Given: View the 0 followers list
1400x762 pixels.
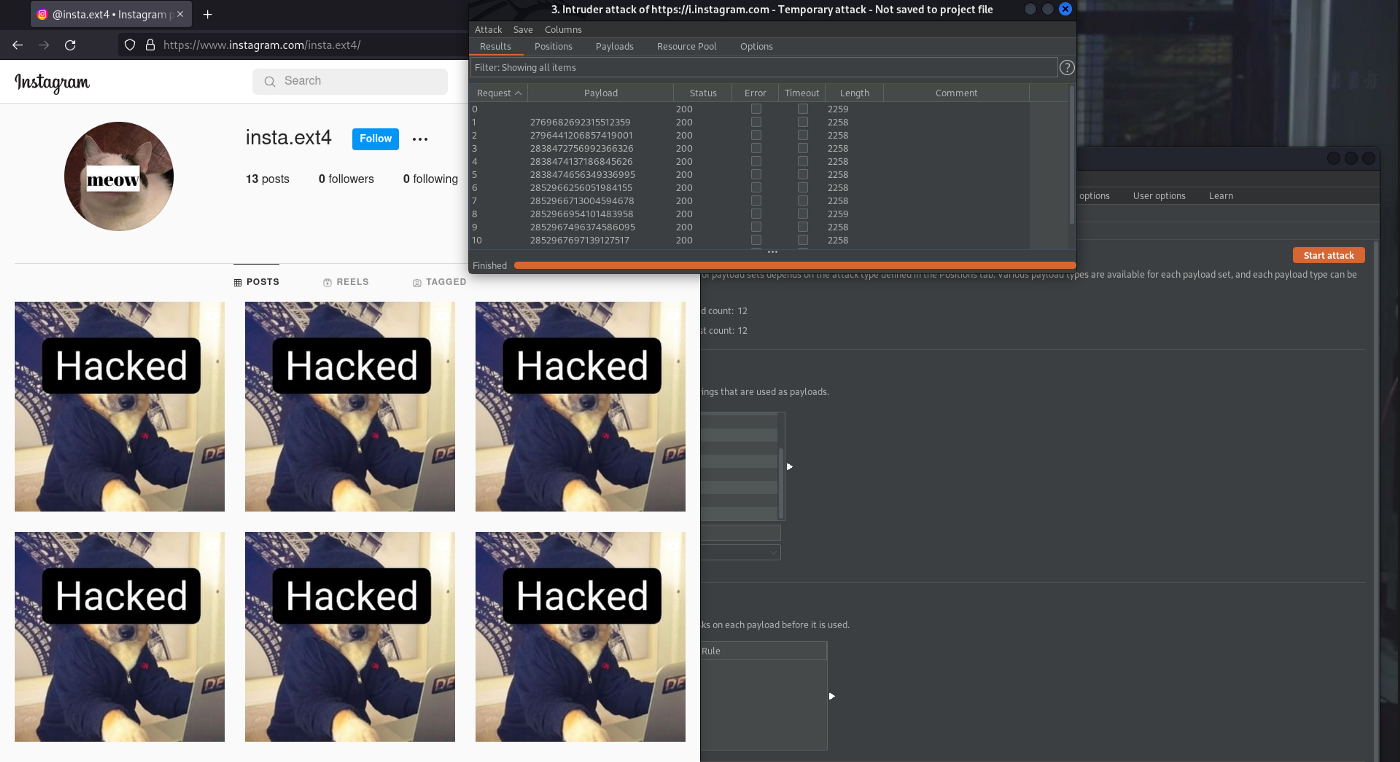Looking at the screenshot, I should tap(346, 179).
